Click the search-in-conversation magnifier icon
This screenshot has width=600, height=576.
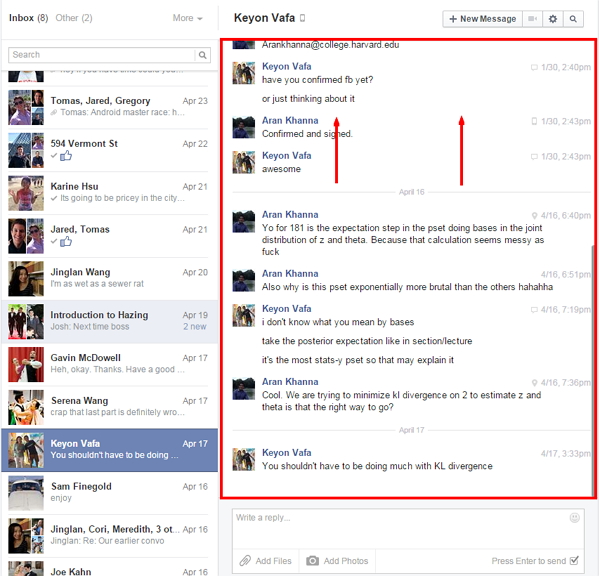pos(573,19)
